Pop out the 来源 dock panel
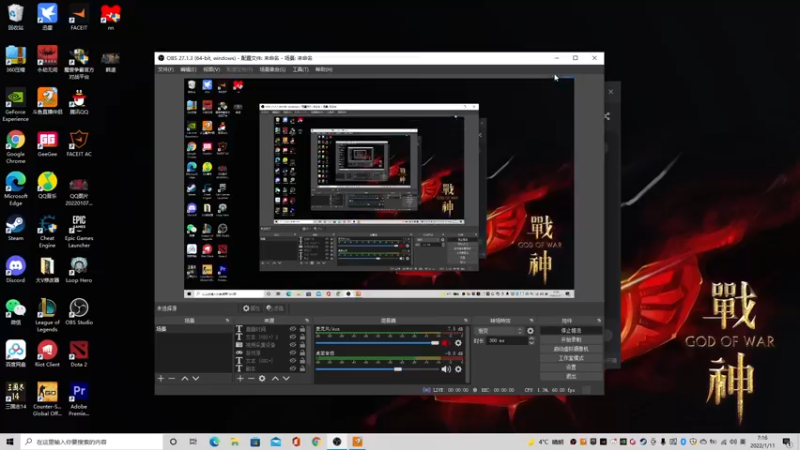 tap(307, 320)
